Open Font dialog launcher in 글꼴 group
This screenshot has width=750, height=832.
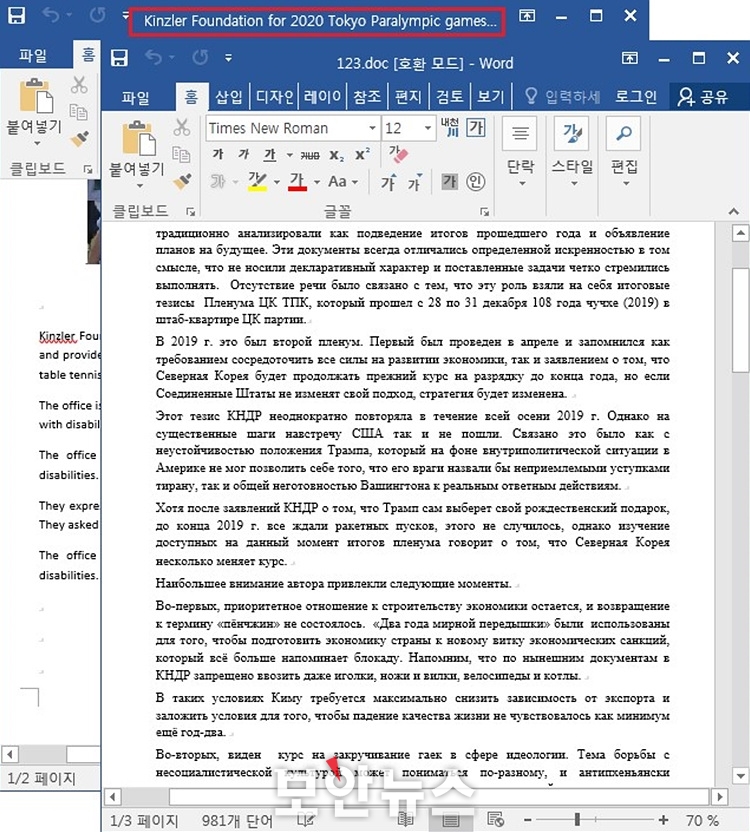484,212
